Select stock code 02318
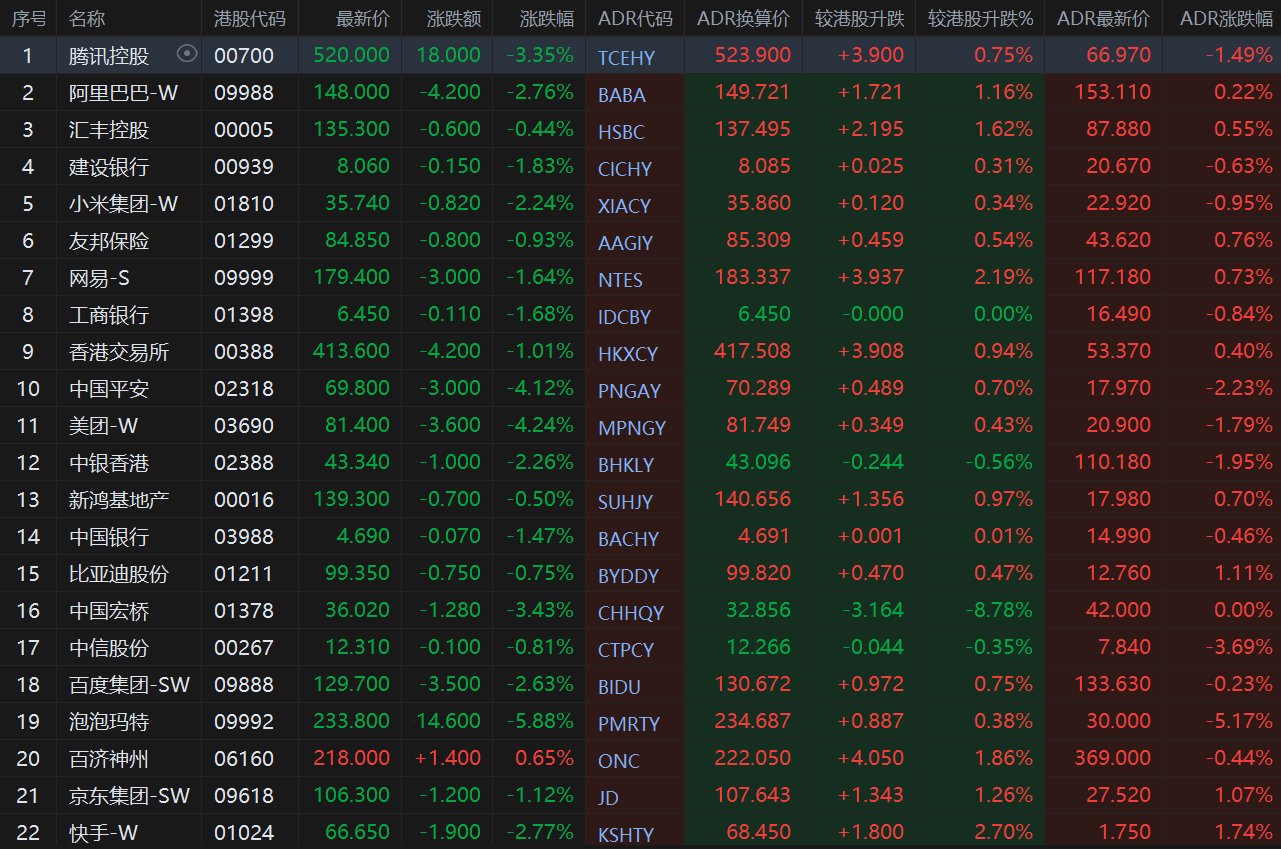1281x849 pixels. pyautogui.click(x=244, y=389)
